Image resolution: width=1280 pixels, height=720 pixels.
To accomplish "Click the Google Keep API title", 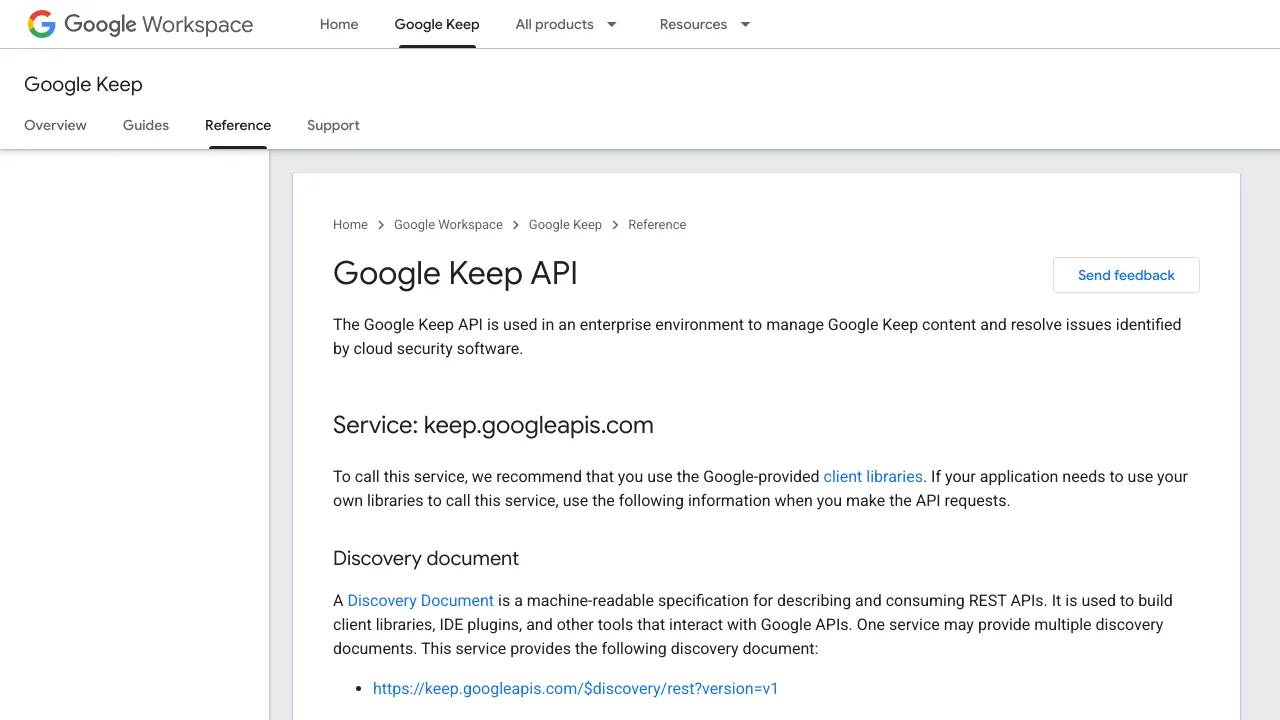I will 455,273.
